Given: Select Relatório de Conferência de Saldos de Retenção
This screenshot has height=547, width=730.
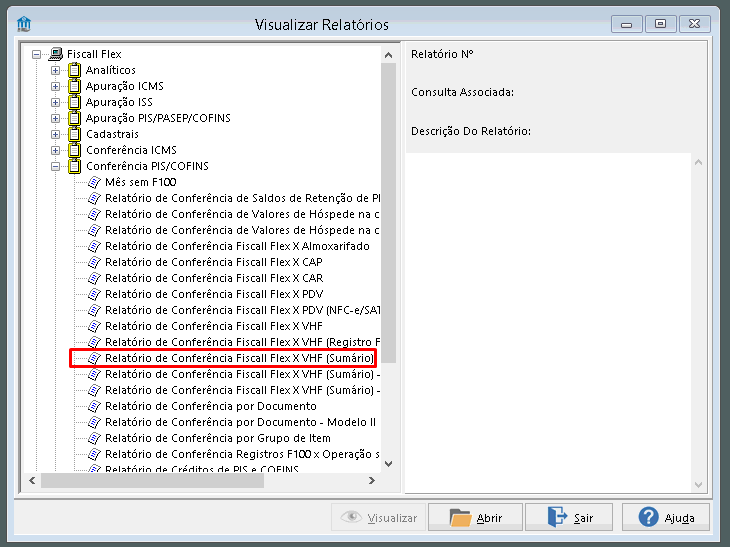Looking at the screenshot, I should click(x=242, y=198).
